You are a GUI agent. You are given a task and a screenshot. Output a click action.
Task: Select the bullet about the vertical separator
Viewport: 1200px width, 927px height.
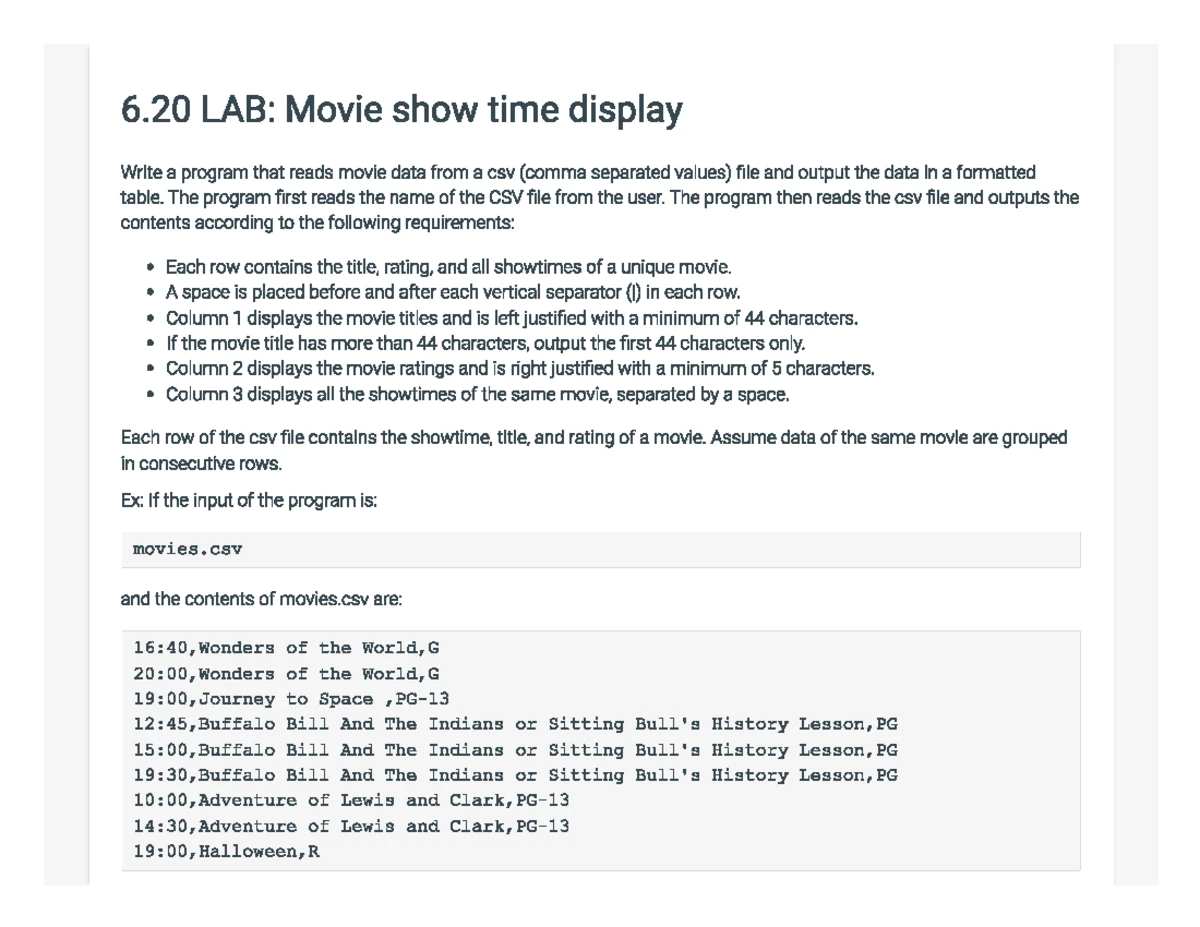452,293
